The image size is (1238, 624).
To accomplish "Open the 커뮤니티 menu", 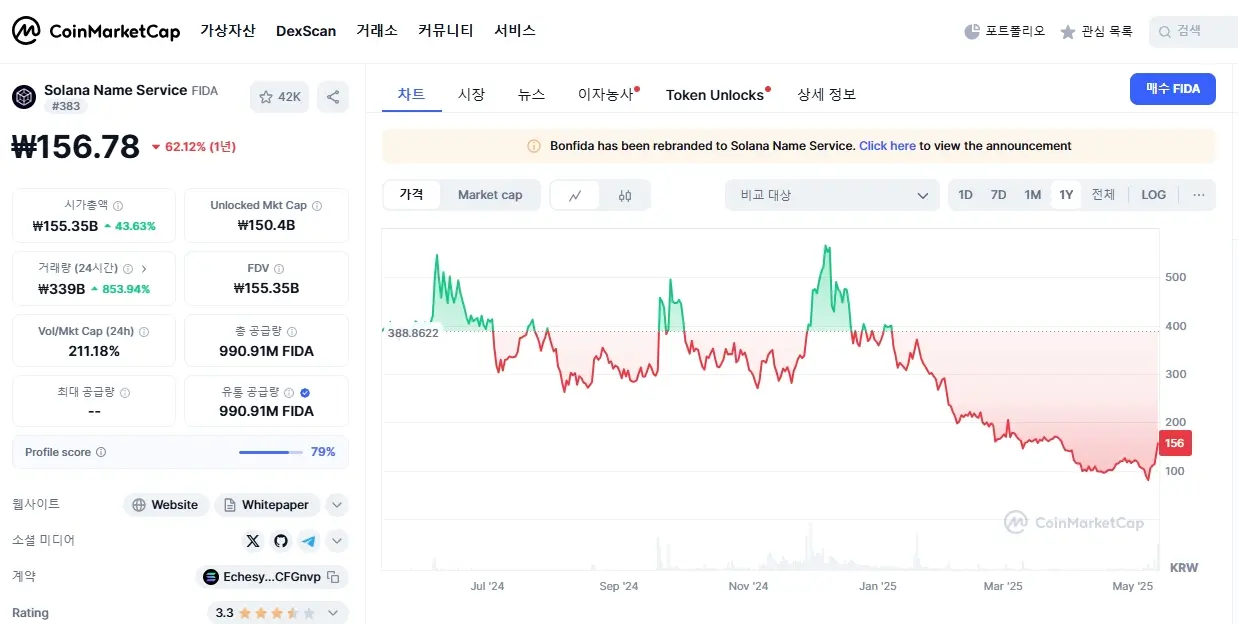I will [446, 31].
